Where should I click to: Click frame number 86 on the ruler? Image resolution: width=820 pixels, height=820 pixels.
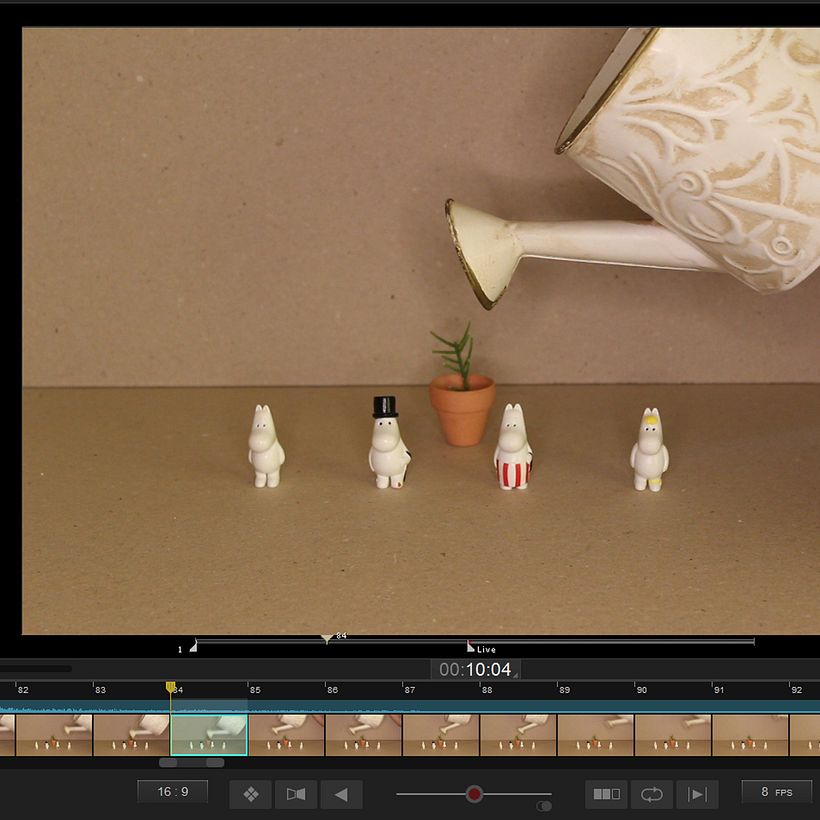[333, 690]
